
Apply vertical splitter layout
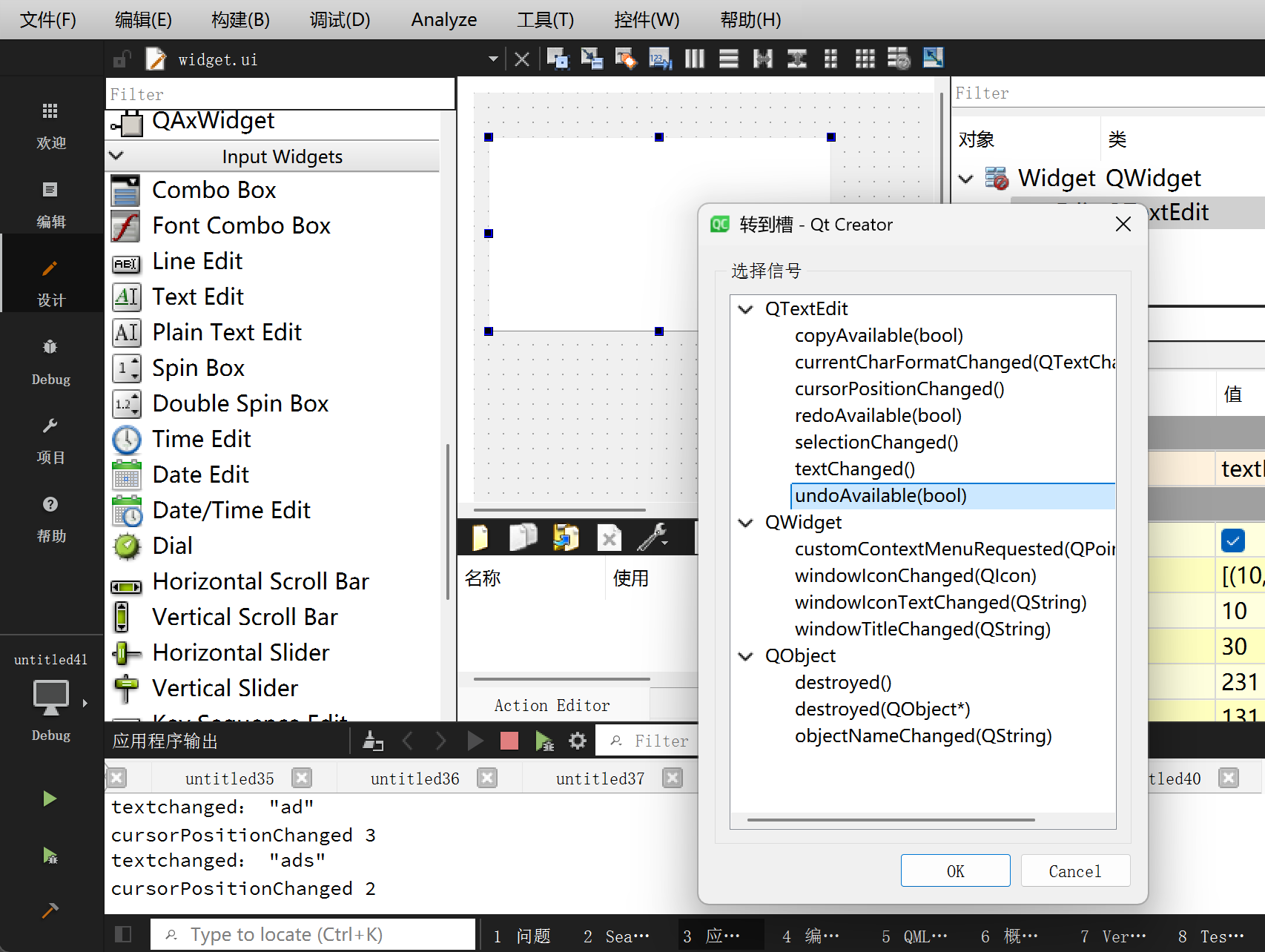tap(797, 59)
